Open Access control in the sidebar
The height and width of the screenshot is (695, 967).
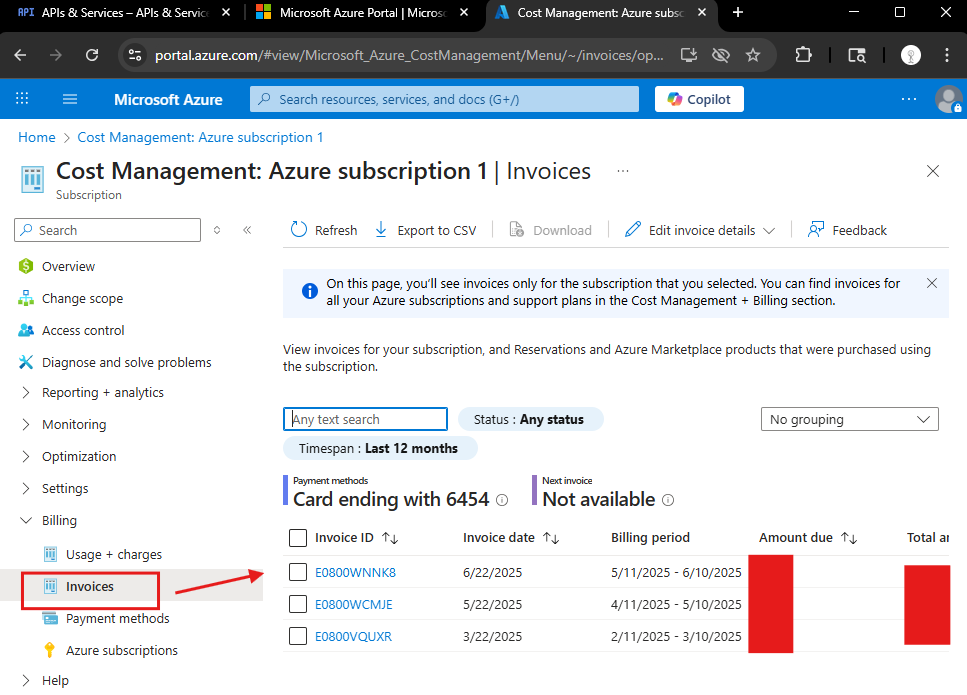[x=83, y=331]
